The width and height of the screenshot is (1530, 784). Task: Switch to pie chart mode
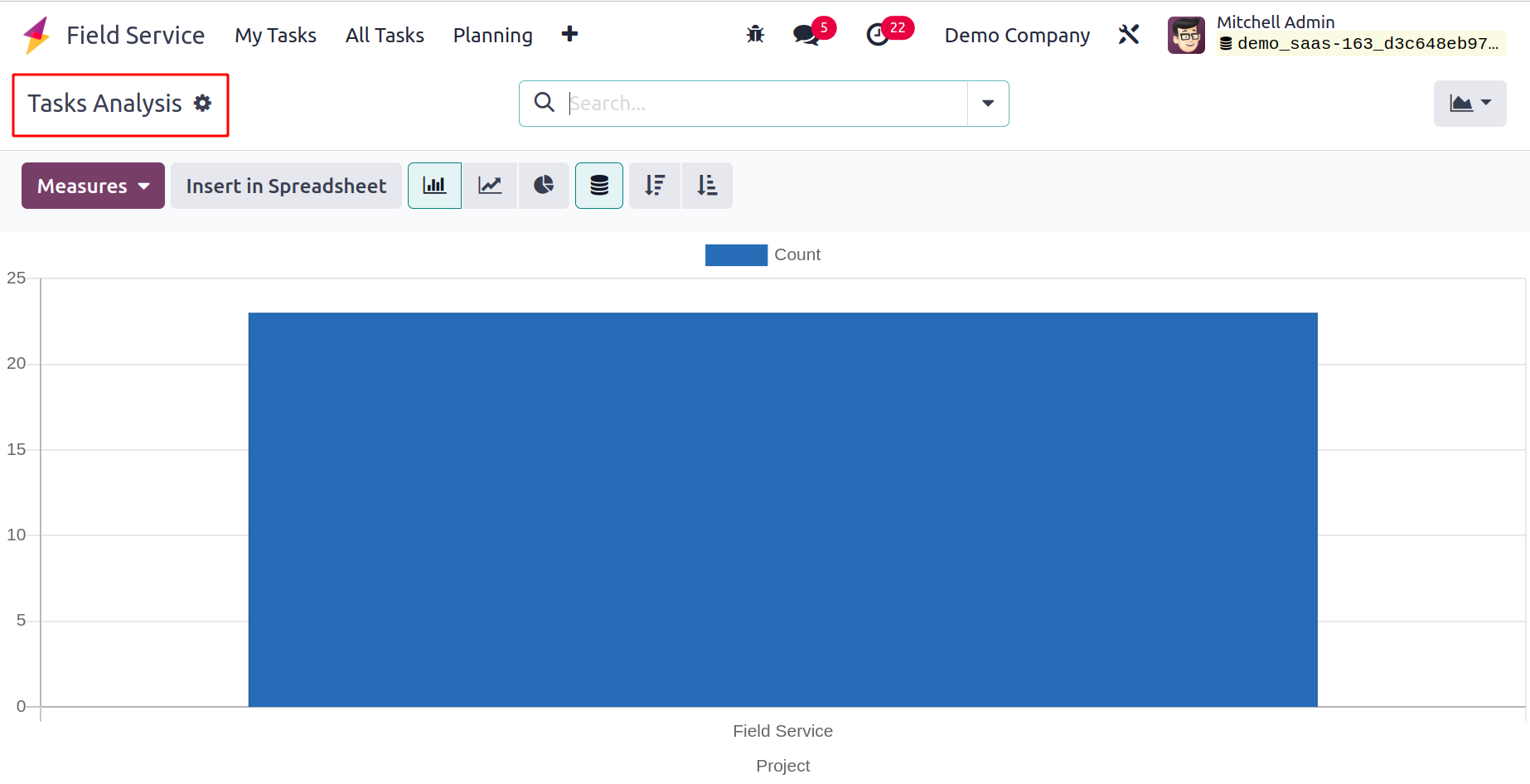click(544, 186)
